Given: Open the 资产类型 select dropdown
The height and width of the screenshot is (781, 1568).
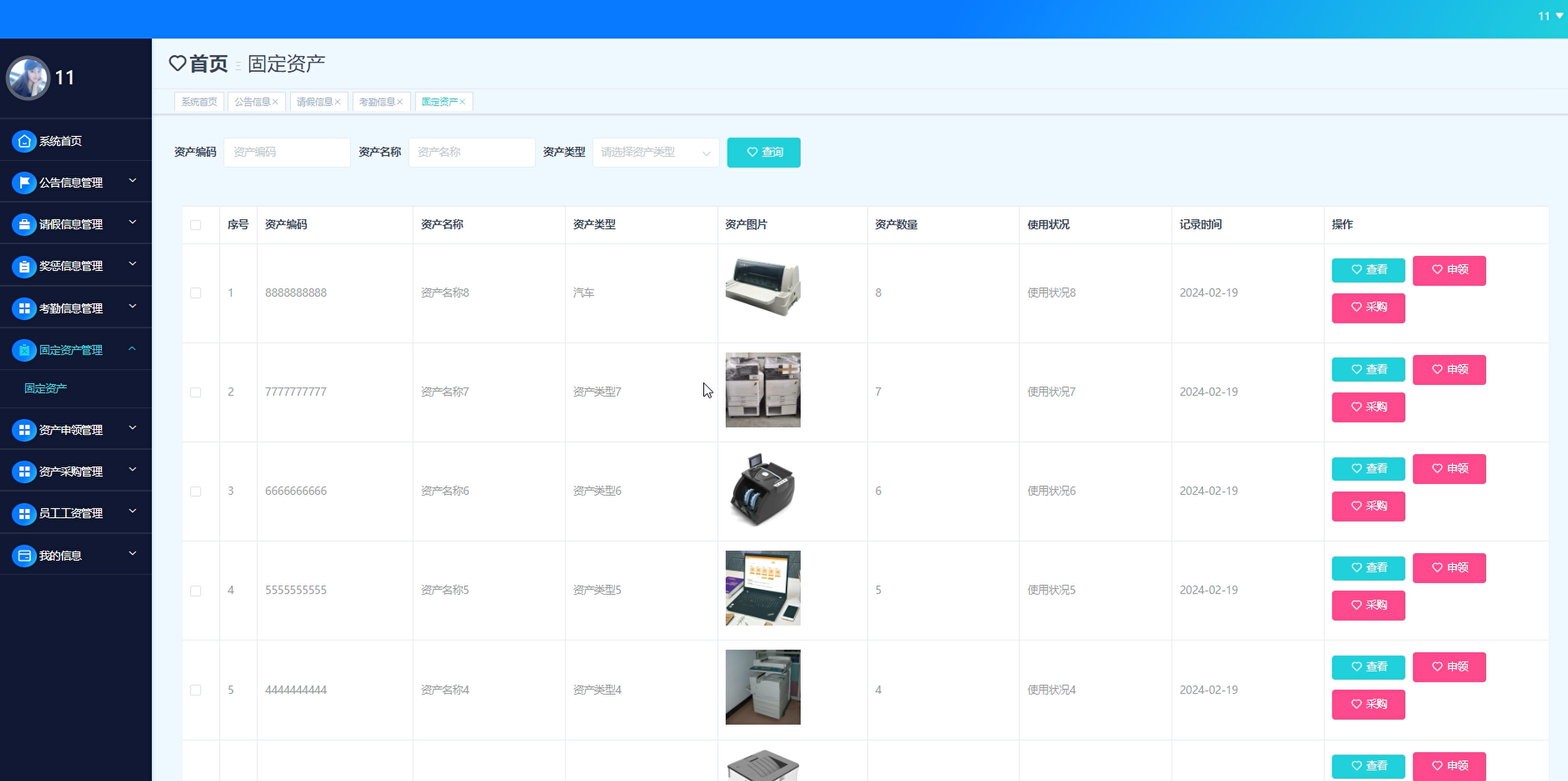Looking at the screenshot, I should click(x=656, y=152).
